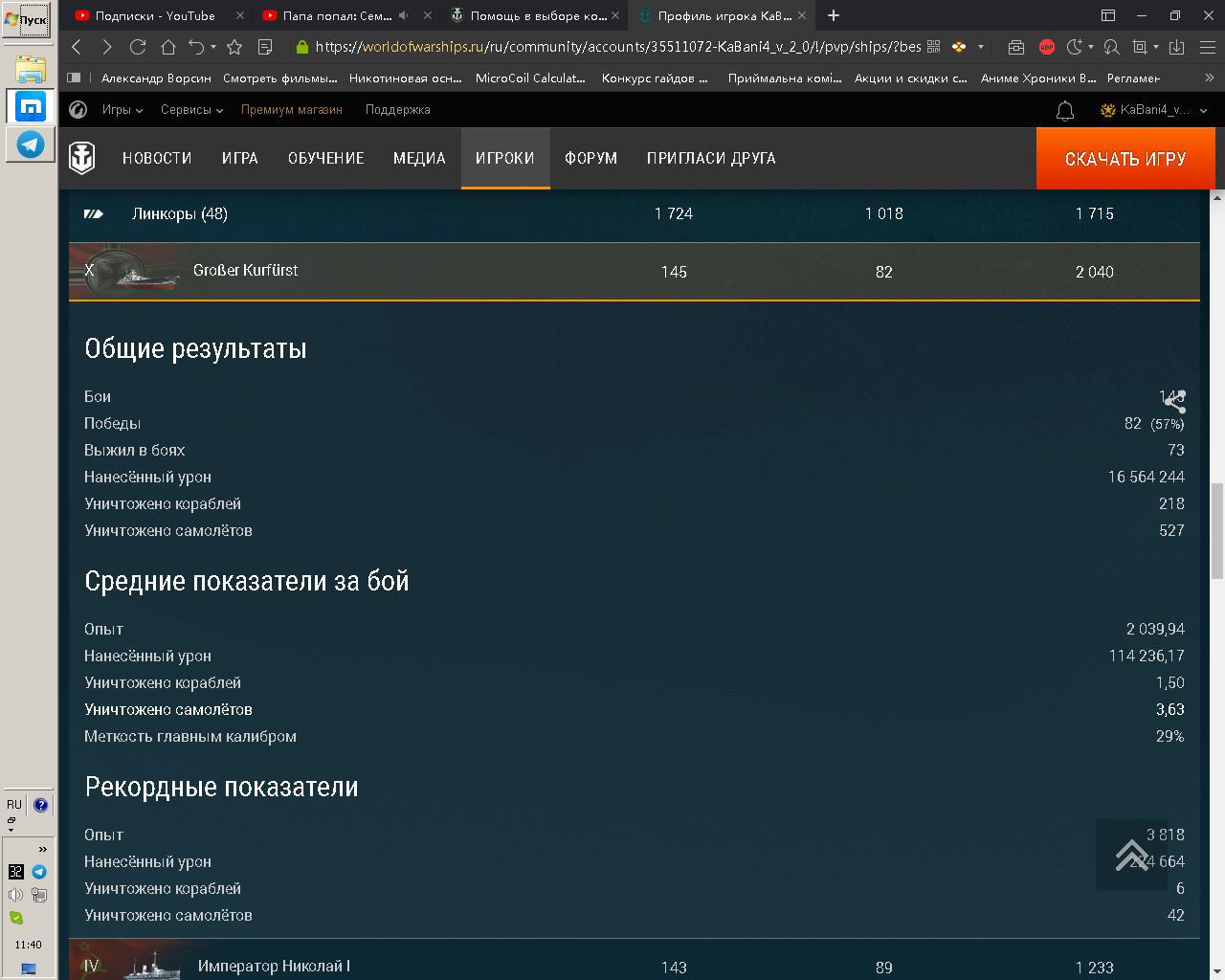Click the QR code icon in address bar
Image resolution: width=1225 pixels, height=980 pixels.
[934, 47]
